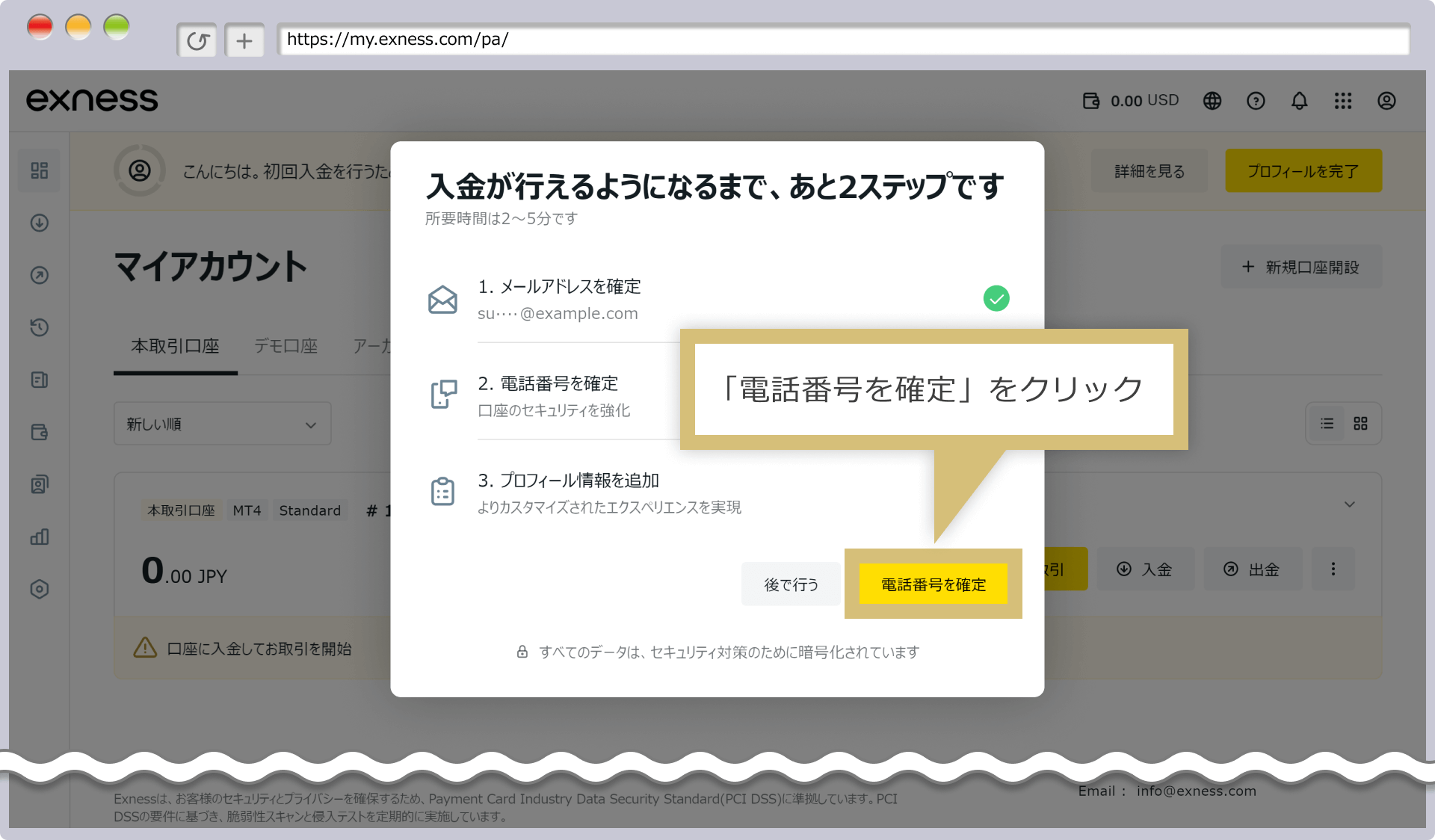Open the bar chart analytics icon in sidebar
1435x840 pixels.
point(40,537)
